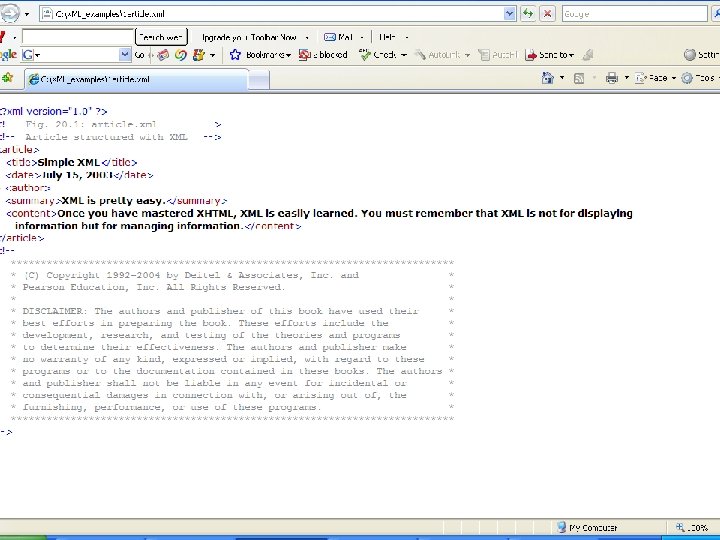This screenshot has width=720, height=540.
Task: Click the RSS feeds icon
Action: pyautogui.click(x=579, y=78)
